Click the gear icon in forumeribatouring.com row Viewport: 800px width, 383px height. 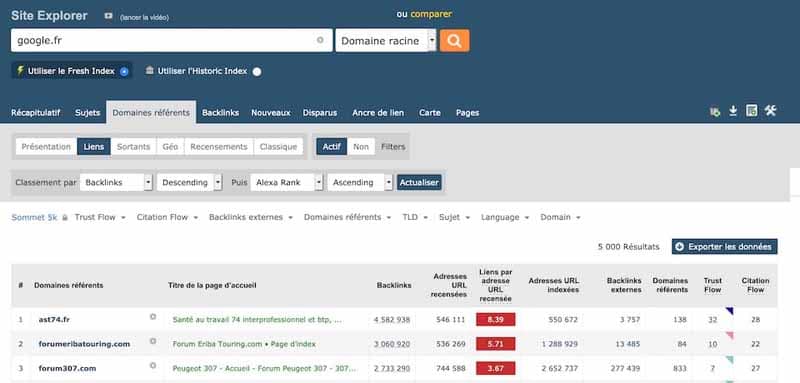pyautogui.click(x=153, y=341)
